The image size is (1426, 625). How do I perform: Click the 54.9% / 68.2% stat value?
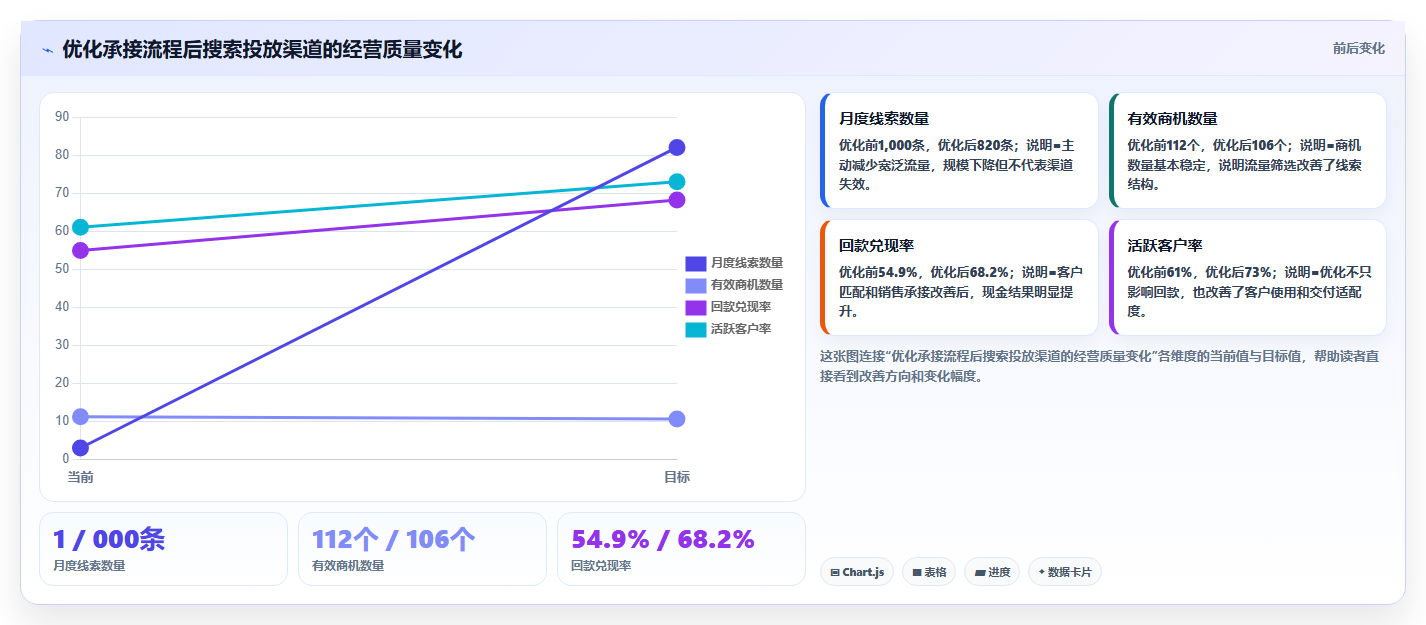(x=663, y=540)
